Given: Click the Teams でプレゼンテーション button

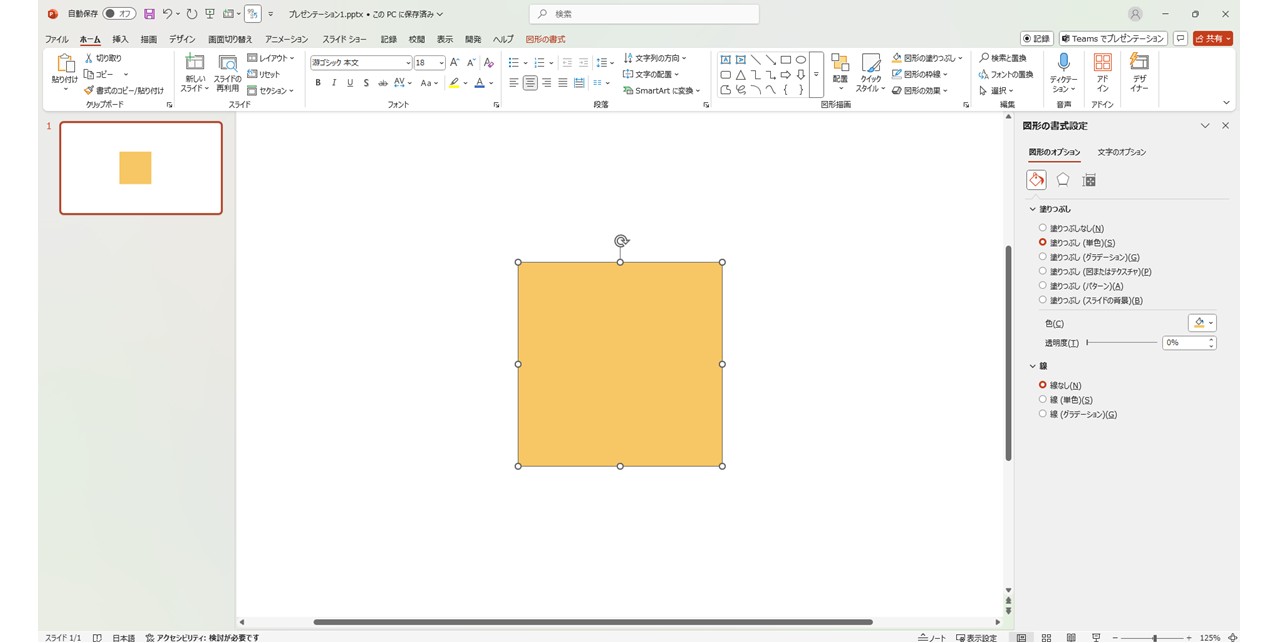Looking at the screenshot, I should click(x=1113, y=38).
